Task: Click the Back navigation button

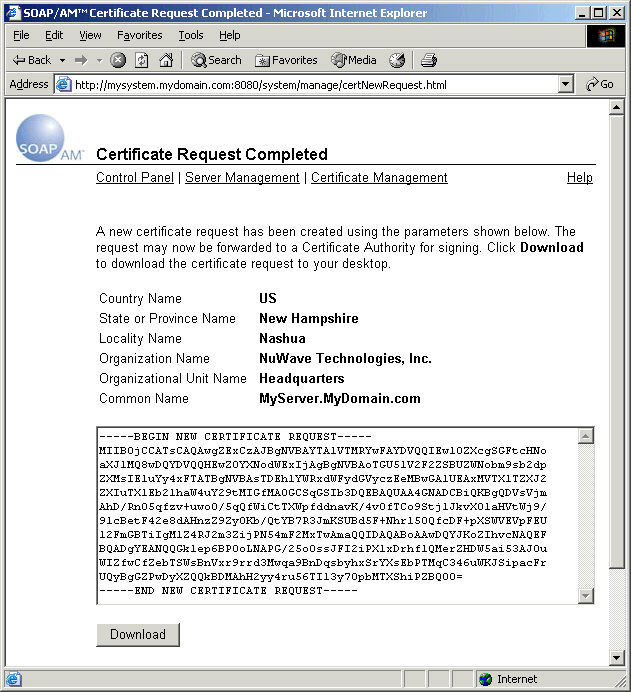Action: pyautogui.click(x=31, y=60)
